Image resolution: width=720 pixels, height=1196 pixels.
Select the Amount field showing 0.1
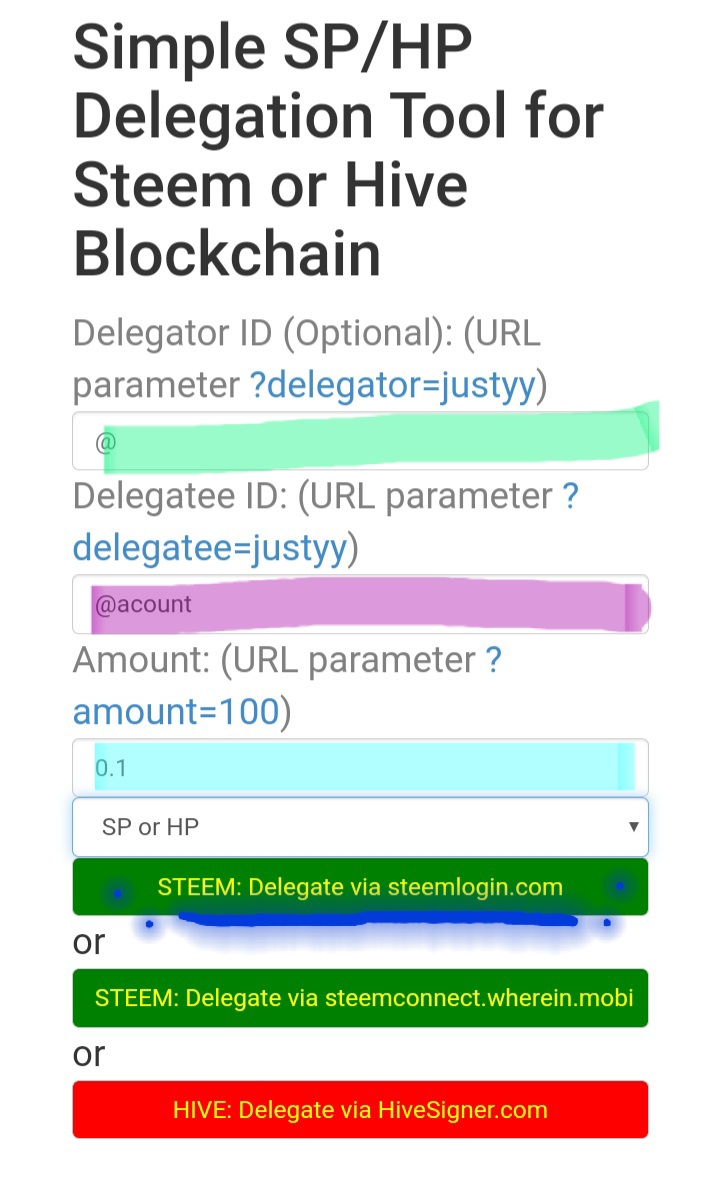[x=360, y=767]
